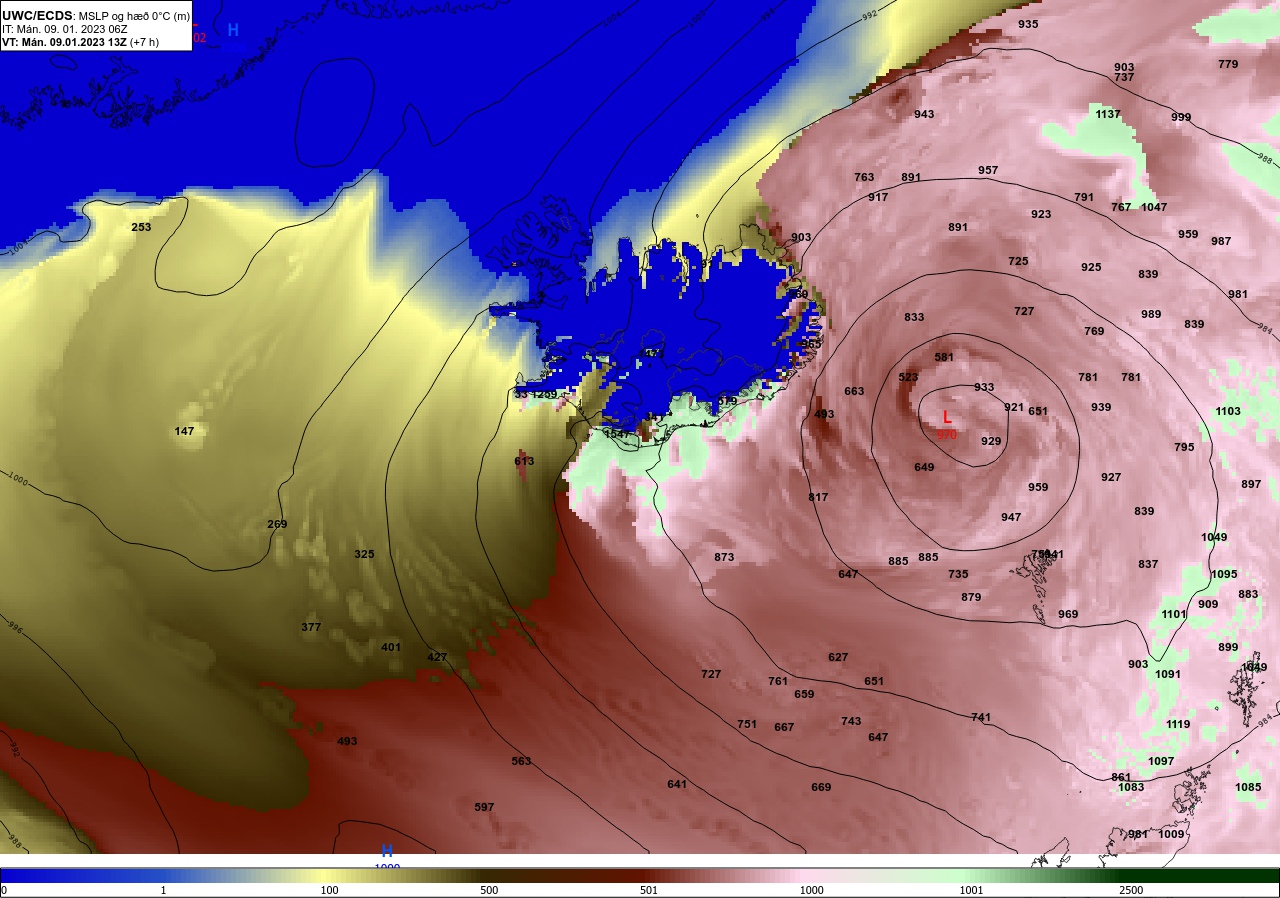Viewport: 1280px width, 898px height.
Task: Click the map value 779
Action: click(1228, 64)
